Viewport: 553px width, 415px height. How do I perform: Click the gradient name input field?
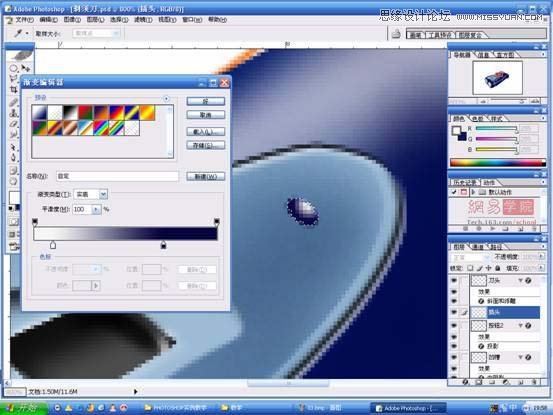[x=117, y=176]
